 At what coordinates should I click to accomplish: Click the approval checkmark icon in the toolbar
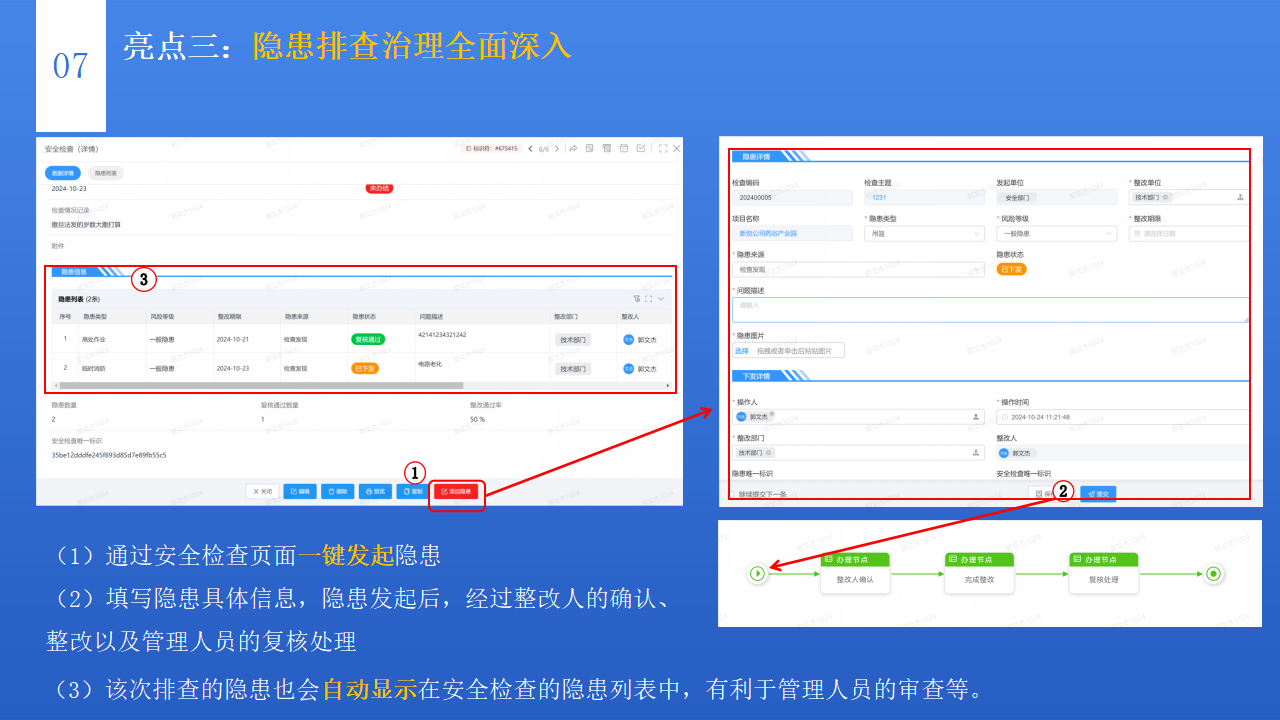(x=642, y=148)
